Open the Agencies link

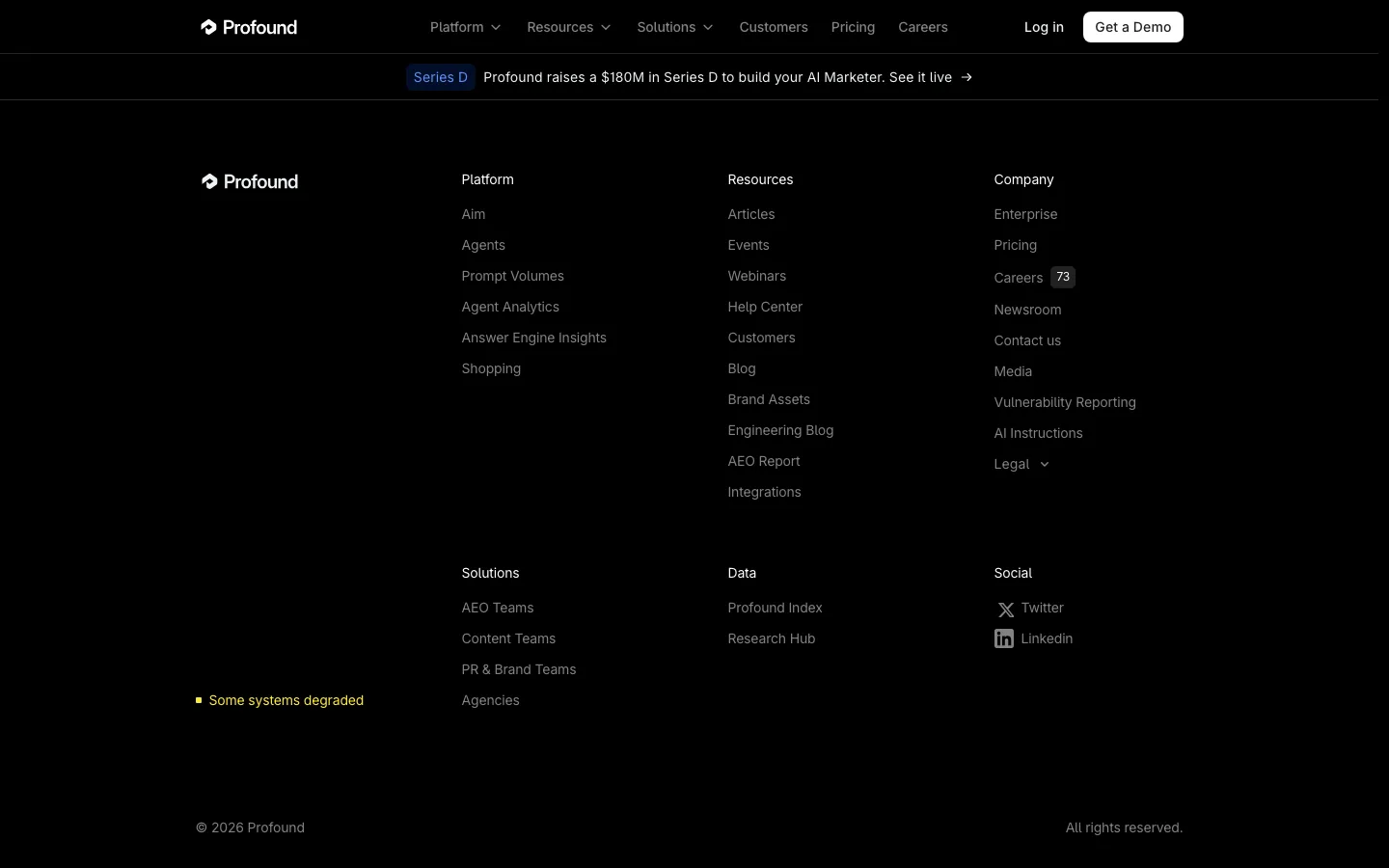click(491, 700)
